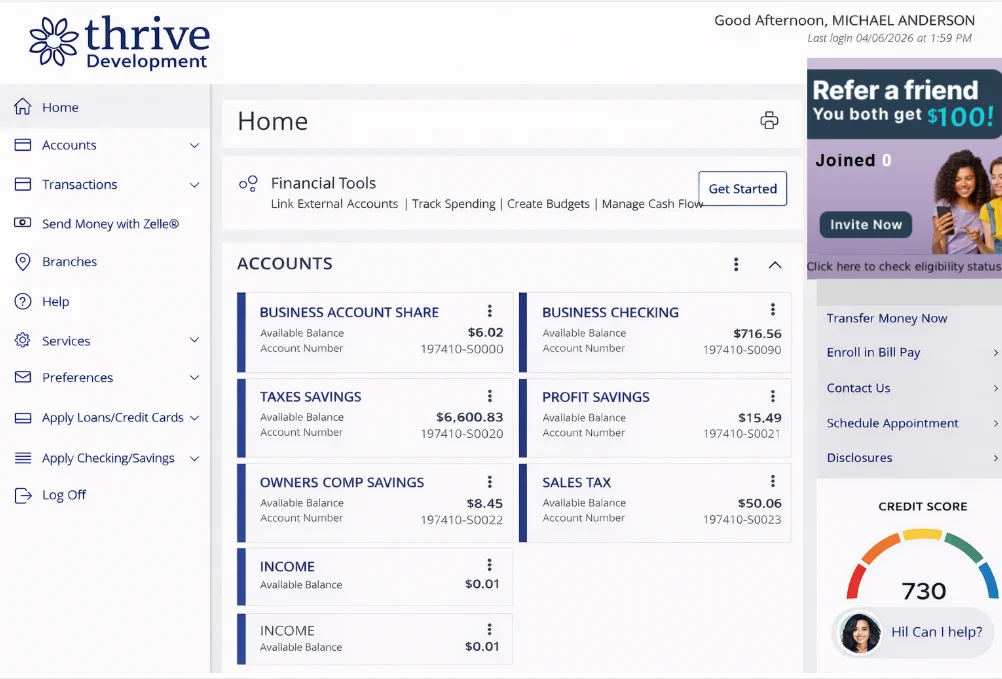Viewport: 1002px width, 679px height.
Task: Open Business Checking three-dot menu
Action: point(773,309)
